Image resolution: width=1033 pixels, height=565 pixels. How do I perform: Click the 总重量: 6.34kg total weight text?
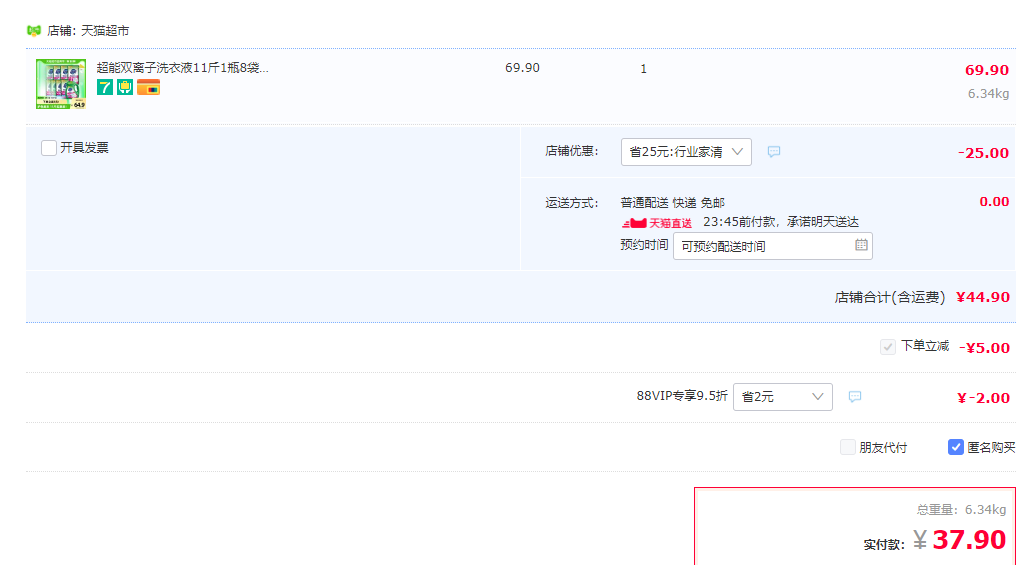961,510
